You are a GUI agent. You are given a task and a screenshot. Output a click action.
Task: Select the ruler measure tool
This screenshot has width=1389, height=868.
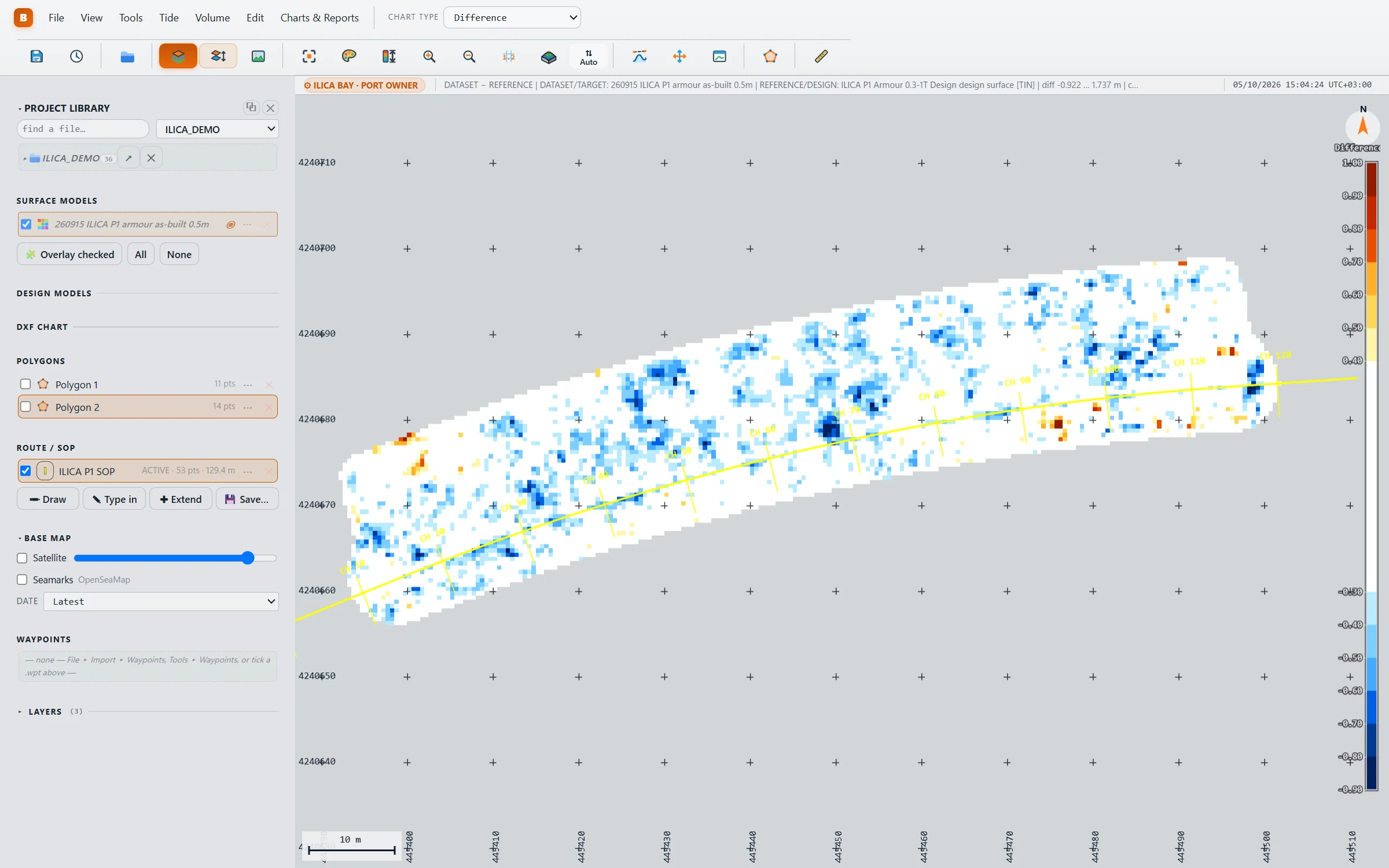821,56
